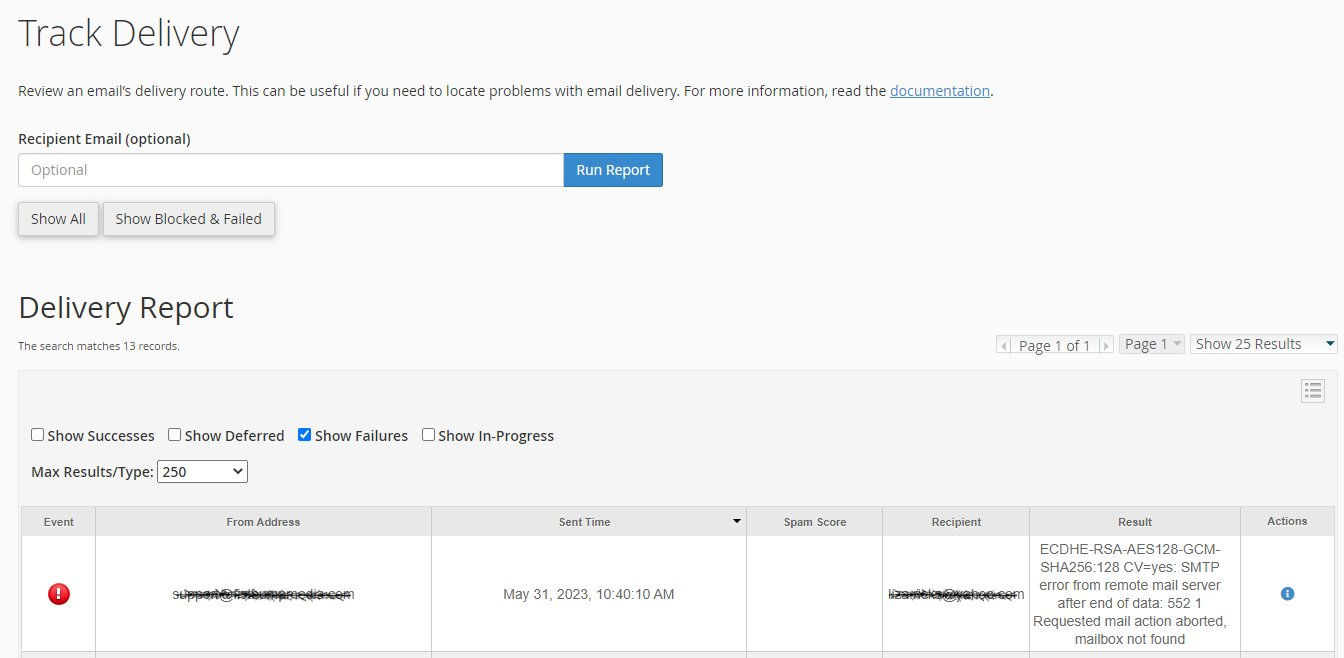Open the table columns list icon
The height and width of the screenshot is (658, 1344).
(x=1312, y=391)
